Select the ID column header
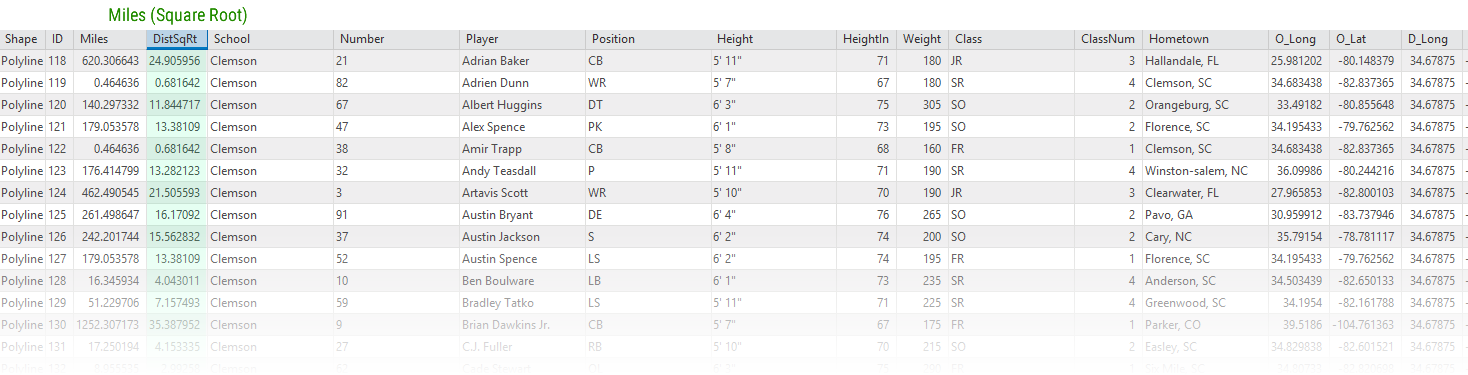 coord(60,39)
